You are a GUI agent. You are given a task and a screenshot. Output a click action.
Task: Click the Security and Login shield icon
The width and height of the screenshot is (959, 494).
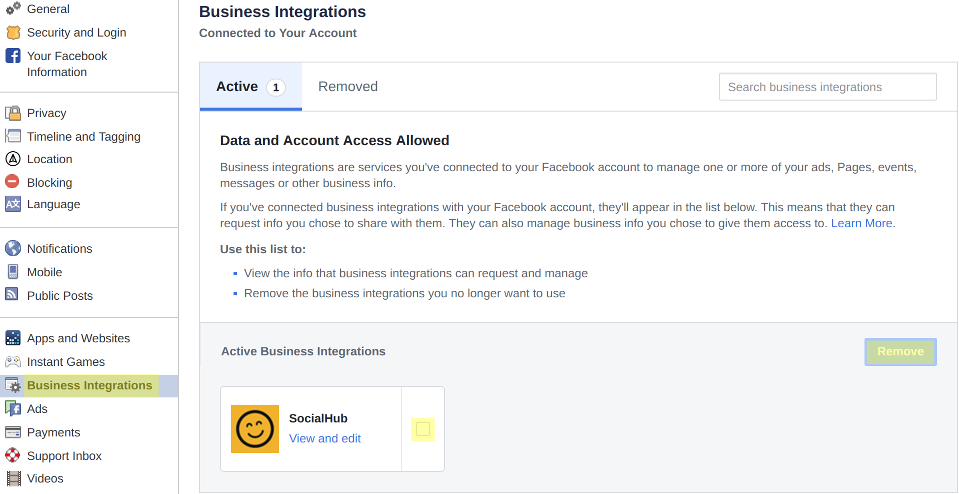13,32
